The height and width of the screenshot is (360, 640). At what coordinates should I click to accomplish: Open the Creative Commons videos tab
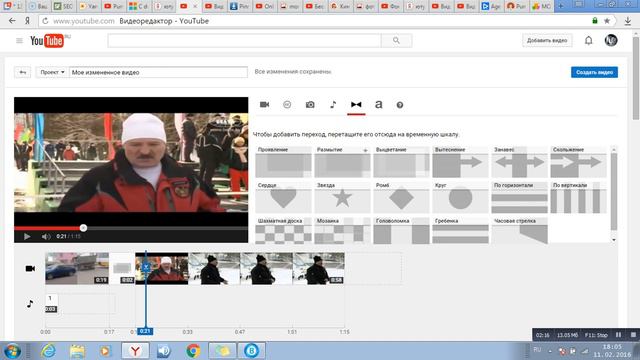point(287,105)
